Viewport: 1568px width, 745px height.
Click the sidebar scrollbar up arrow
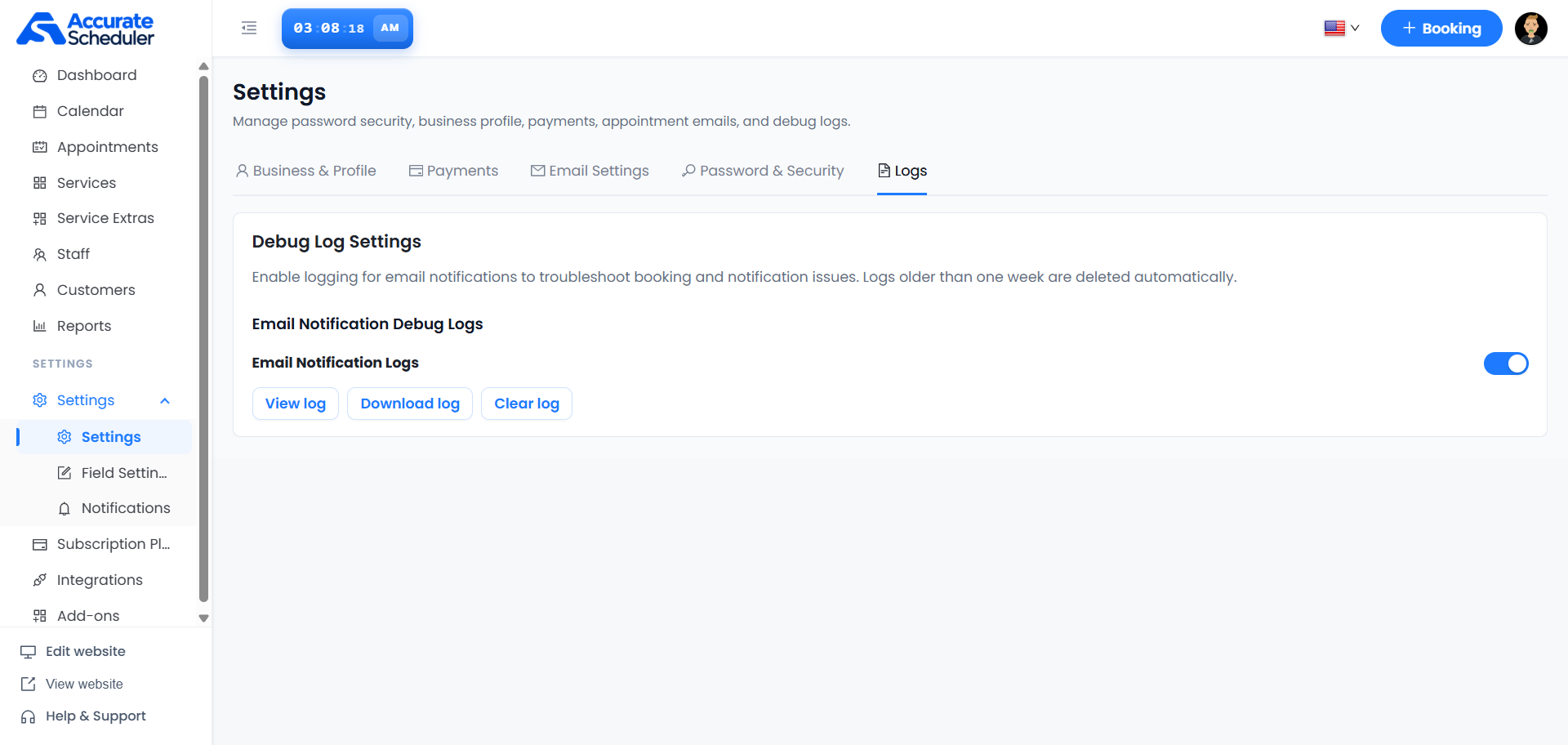point(203,66)
